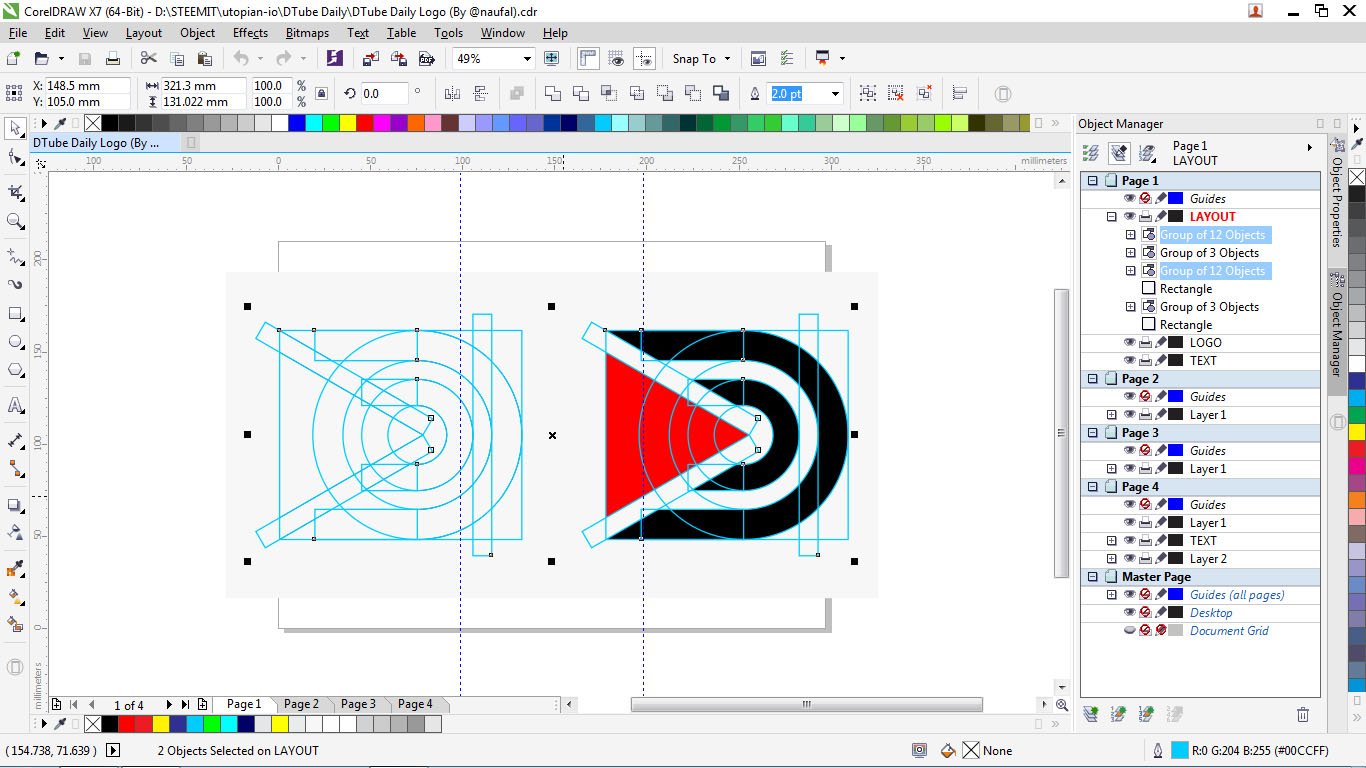Click the Full-screen preview icon
The width and height of the screenshot is (1366, 768).
click(x=551, y=59)
